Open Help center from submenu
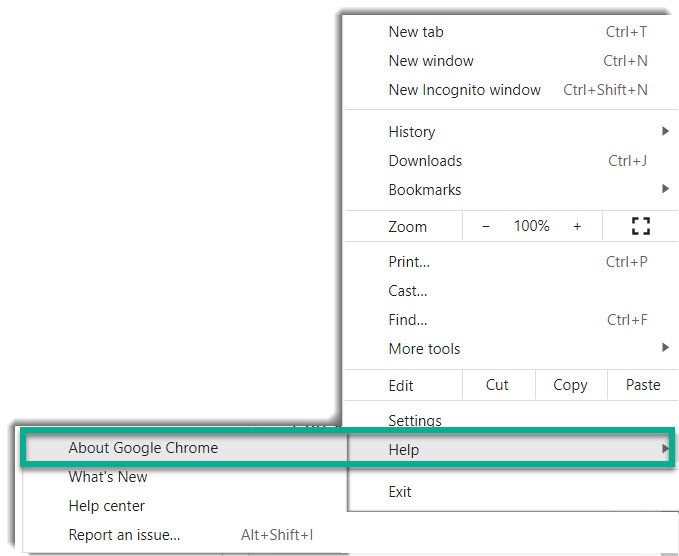The image size is (679, 556). (x=107, y=506)
